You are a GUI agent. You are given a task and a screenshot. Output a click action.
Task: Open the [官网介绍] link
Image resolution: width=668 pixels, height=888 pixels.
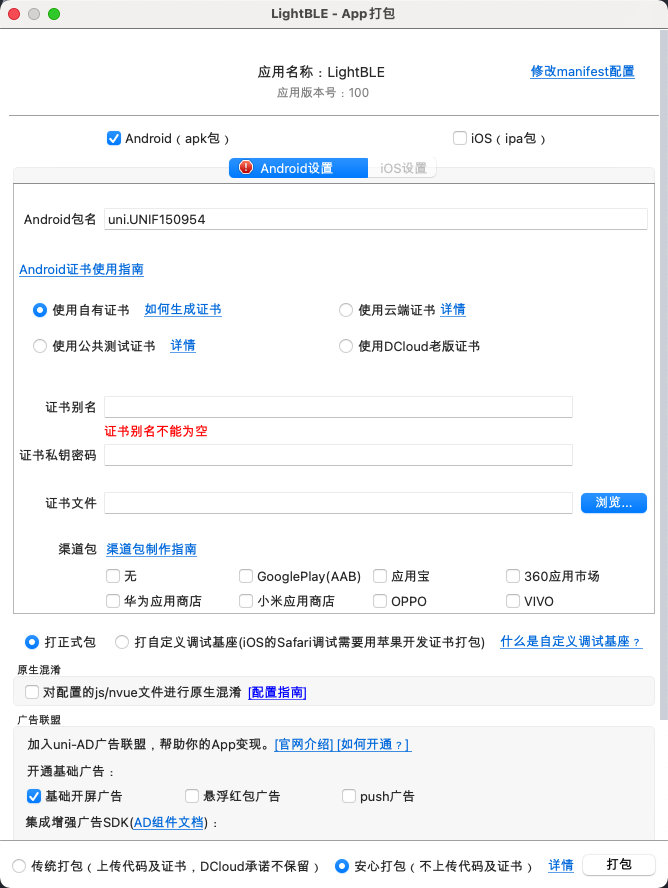point(305,745)
